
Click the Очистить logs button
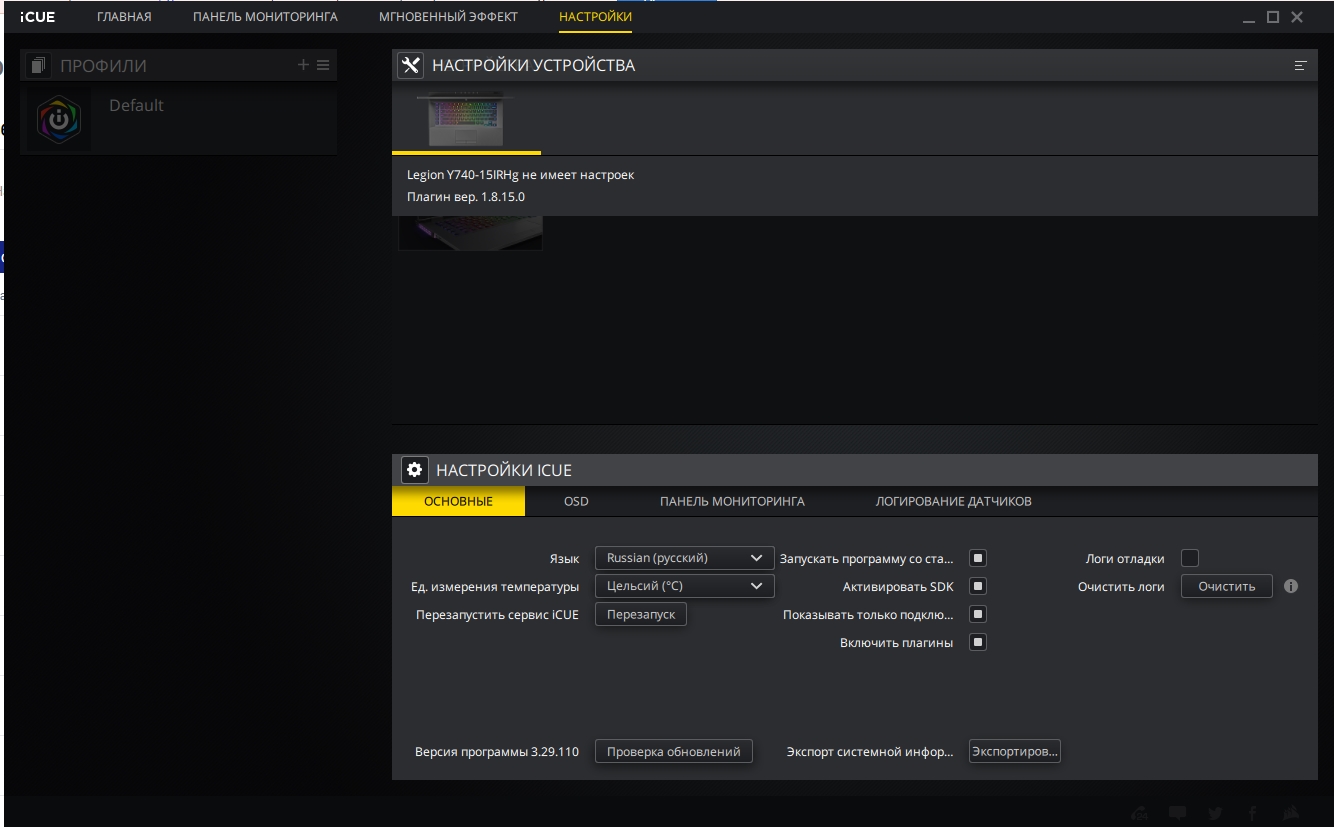pos(1227,586)
